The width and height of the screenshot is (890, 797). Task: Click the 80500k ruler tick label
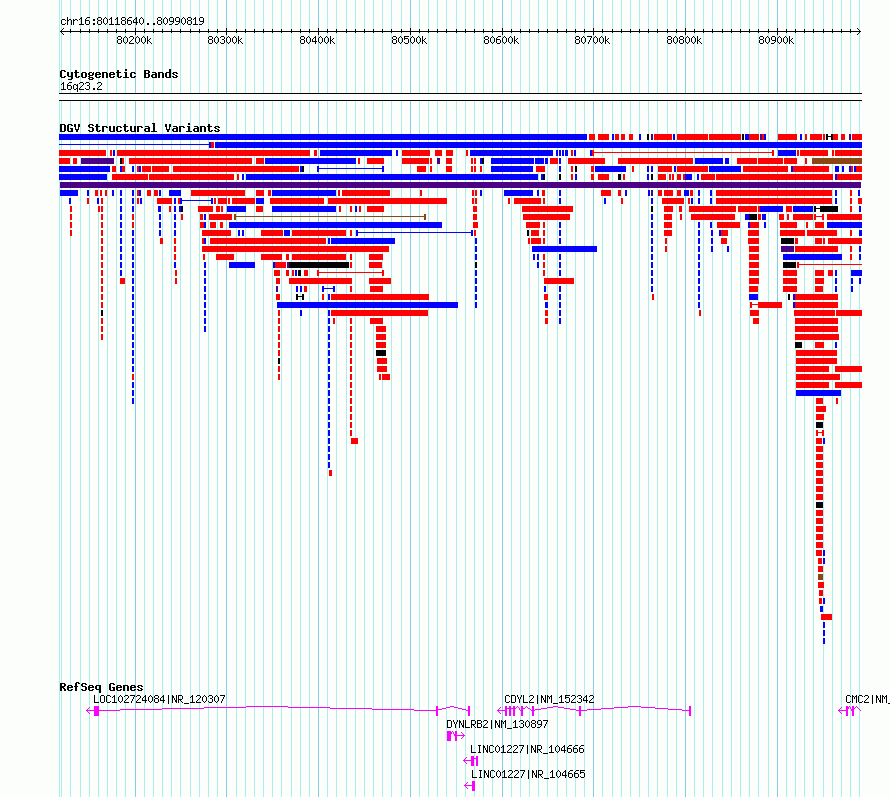(409, 40)
